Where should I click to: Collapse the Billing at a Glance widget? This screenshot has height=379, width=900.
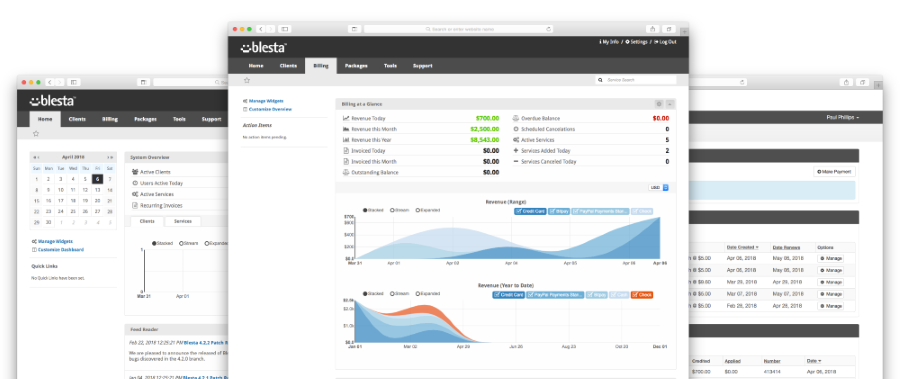point(670,104)
